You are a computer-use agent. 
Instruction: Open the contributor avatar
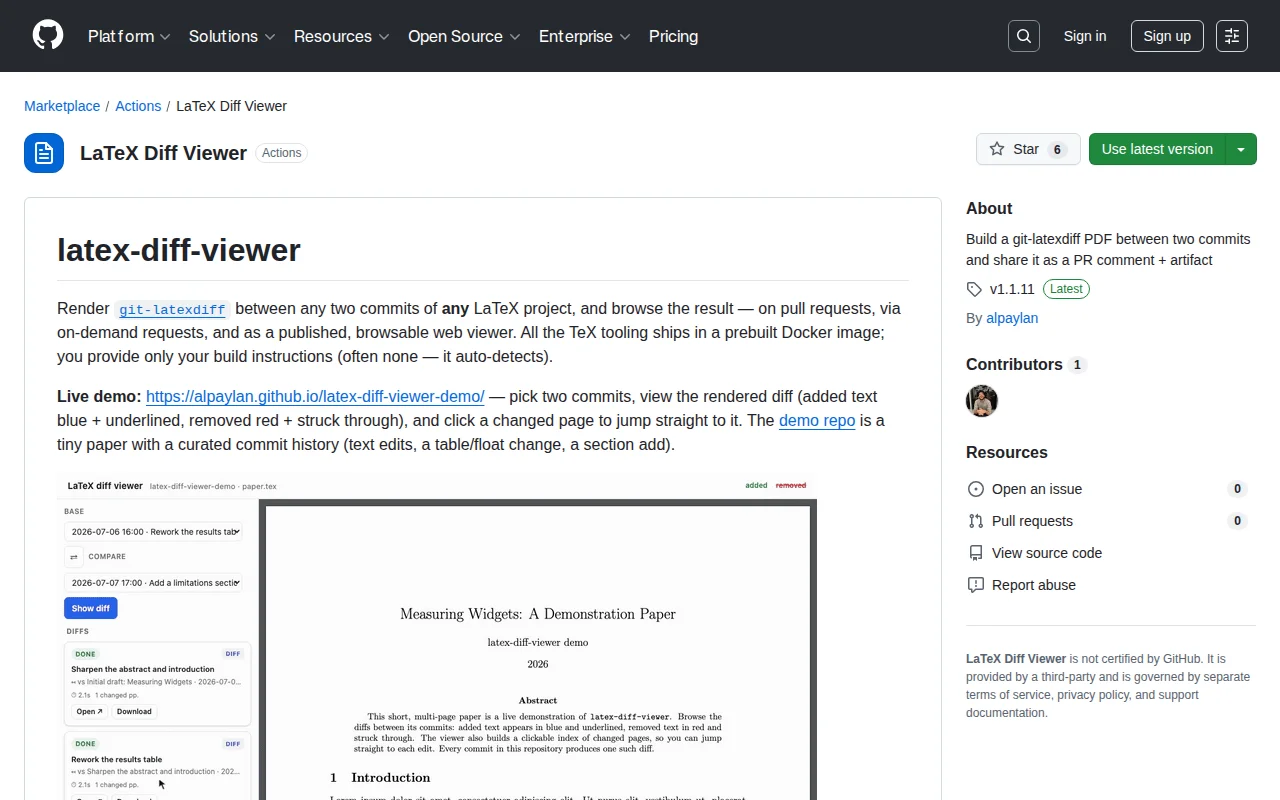pyautogui.click(x=982, y=401)
